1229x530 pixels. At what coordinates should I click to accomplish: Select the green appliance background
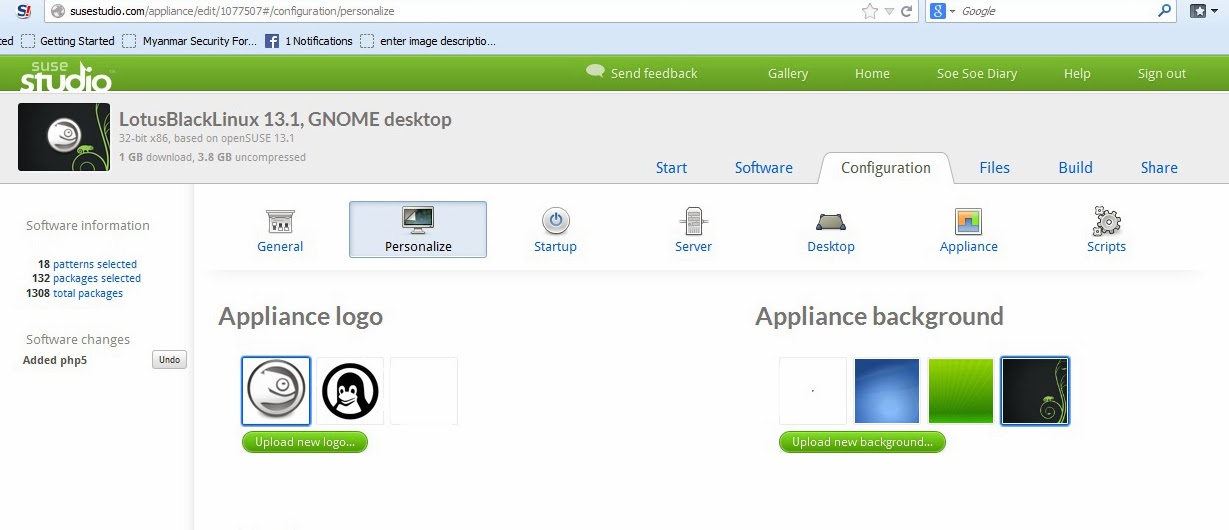coord(961,391)
